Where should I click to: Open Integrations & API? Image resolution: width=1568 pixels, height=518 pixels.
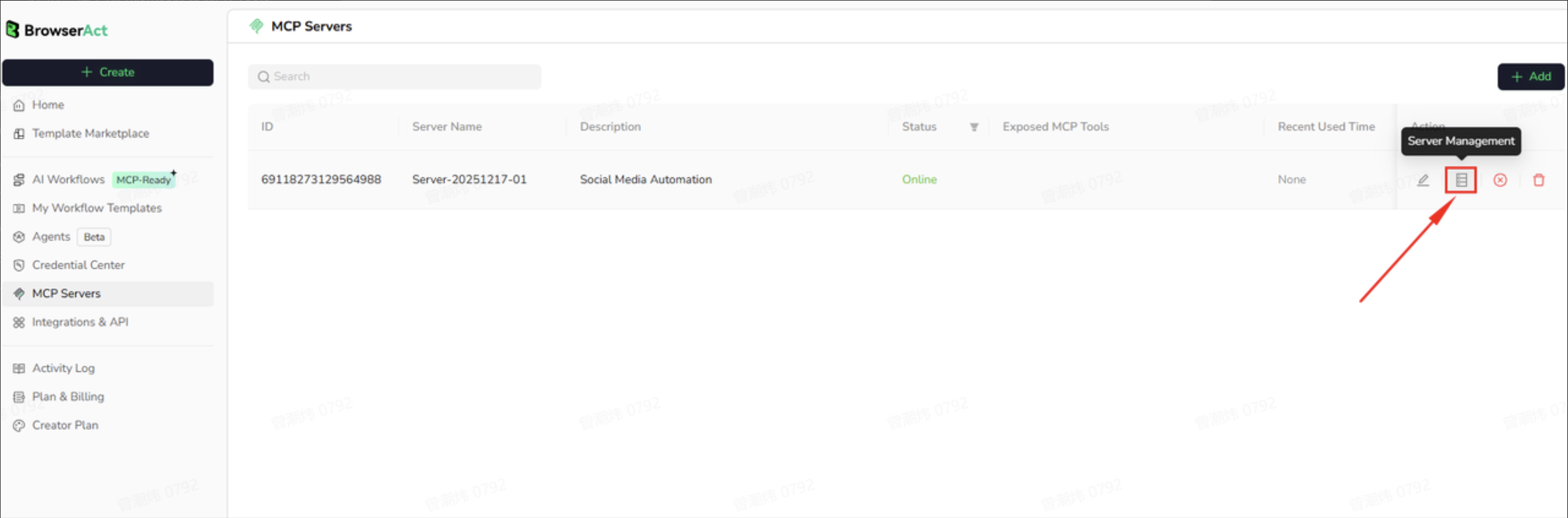(80, 322)
